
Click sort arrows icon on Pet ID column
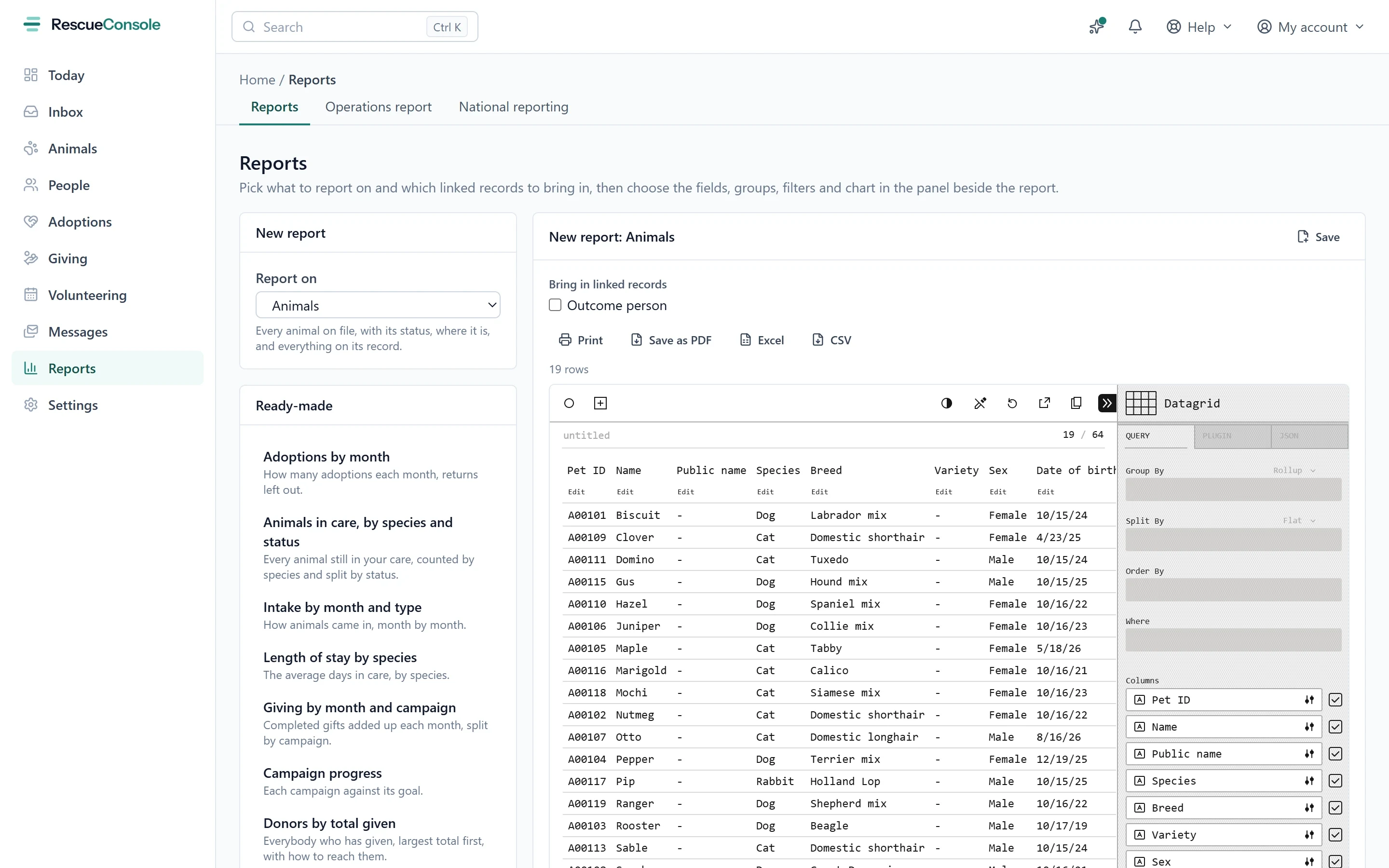click(1308, 700)
